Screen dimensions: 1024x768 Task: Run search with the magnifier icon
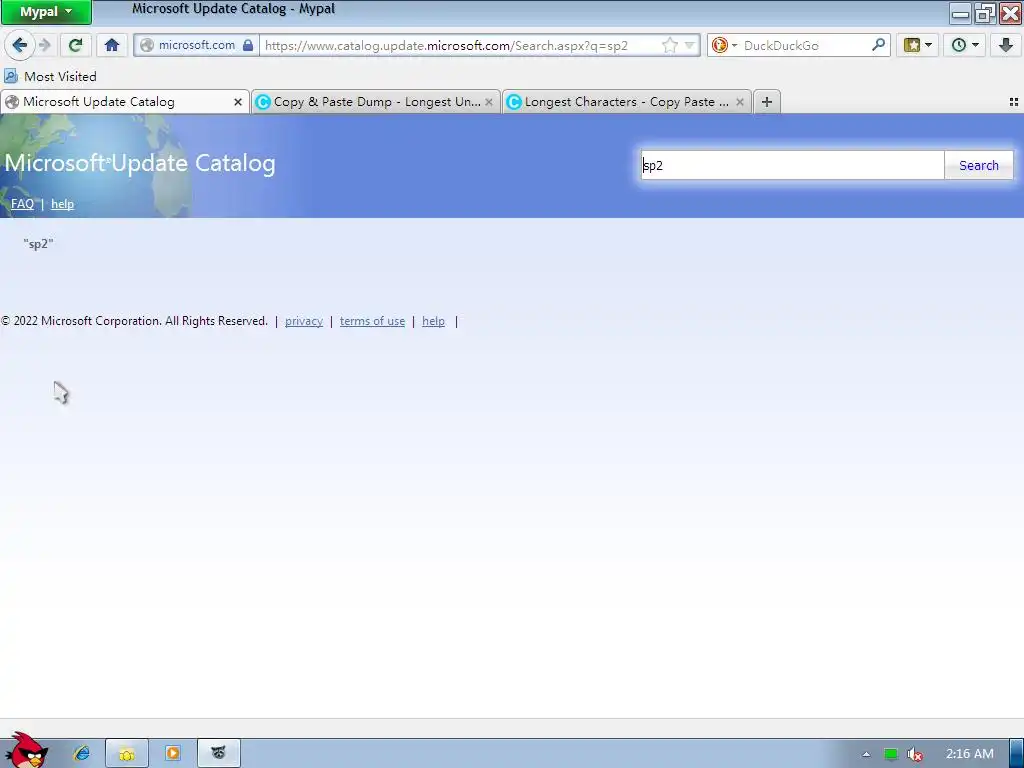pyautogui.click(x=878, y=45)
